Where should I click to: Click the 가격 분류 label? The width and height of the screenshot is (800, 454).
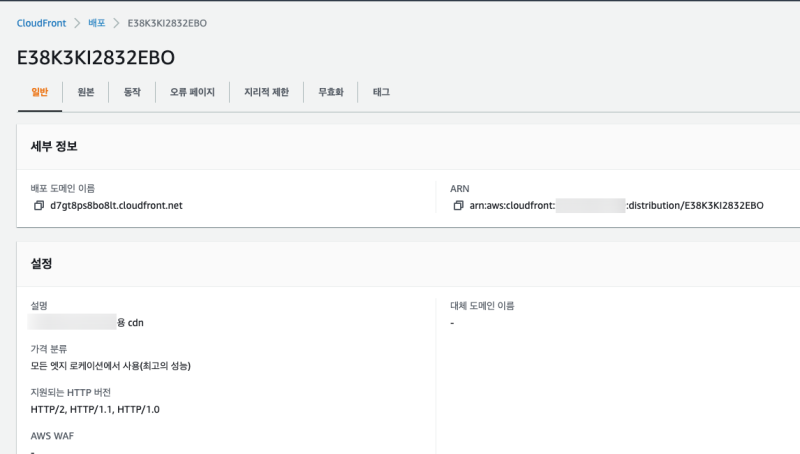(x=49, y=349)
